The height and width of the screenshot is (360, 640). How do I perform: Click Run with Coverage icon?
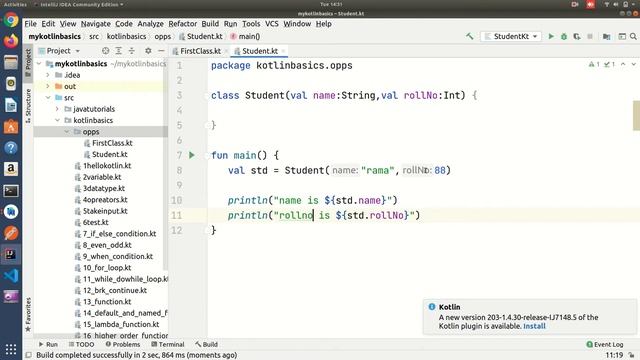pyautogui.click(x=577, y=36)
